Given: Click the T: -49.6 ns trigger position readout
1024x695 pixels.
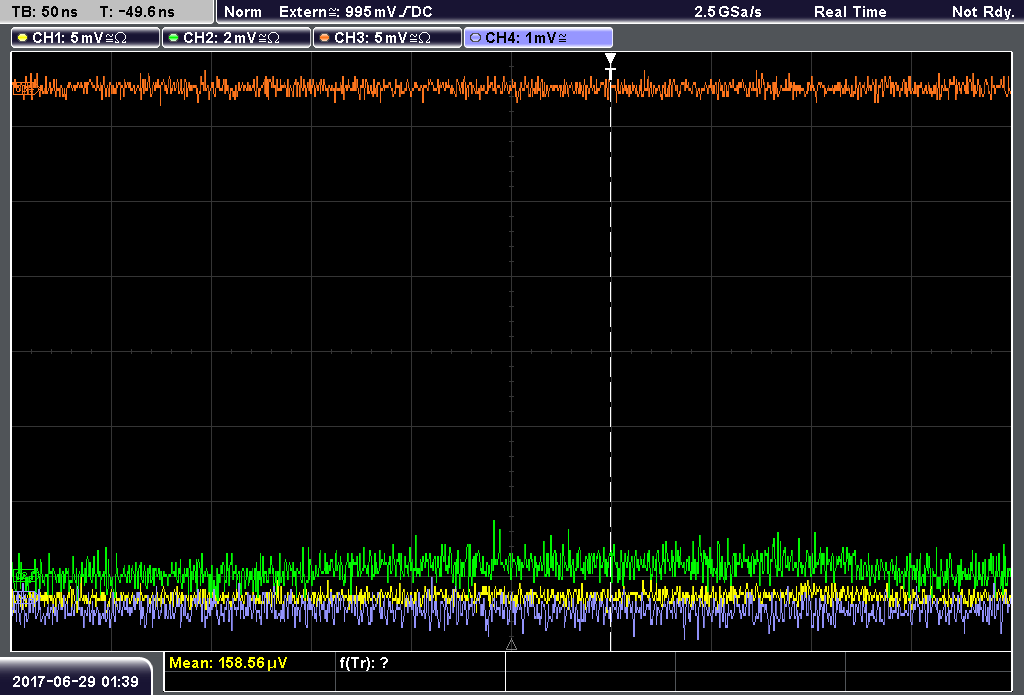Looking at the screenshot, I should pos(137,12).
